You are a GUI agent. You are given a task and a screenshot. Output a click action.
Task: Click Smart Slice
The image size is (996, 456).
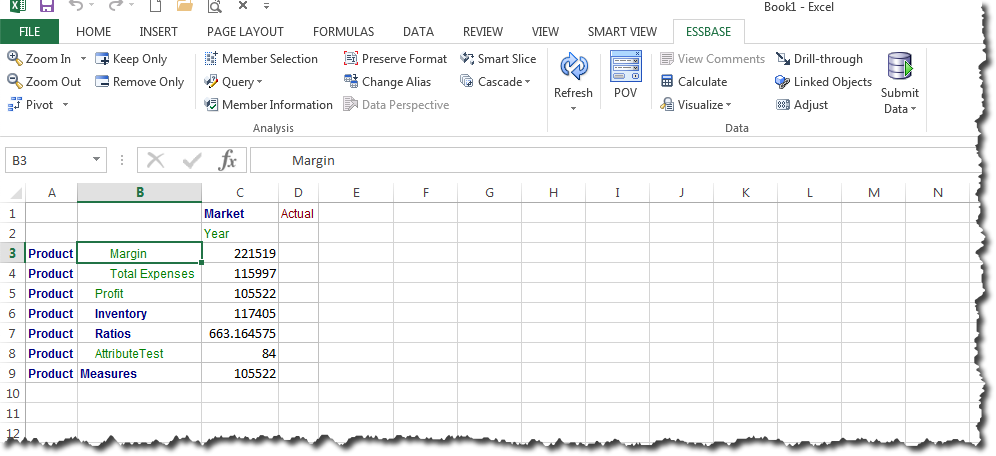(x=498, y=58)
